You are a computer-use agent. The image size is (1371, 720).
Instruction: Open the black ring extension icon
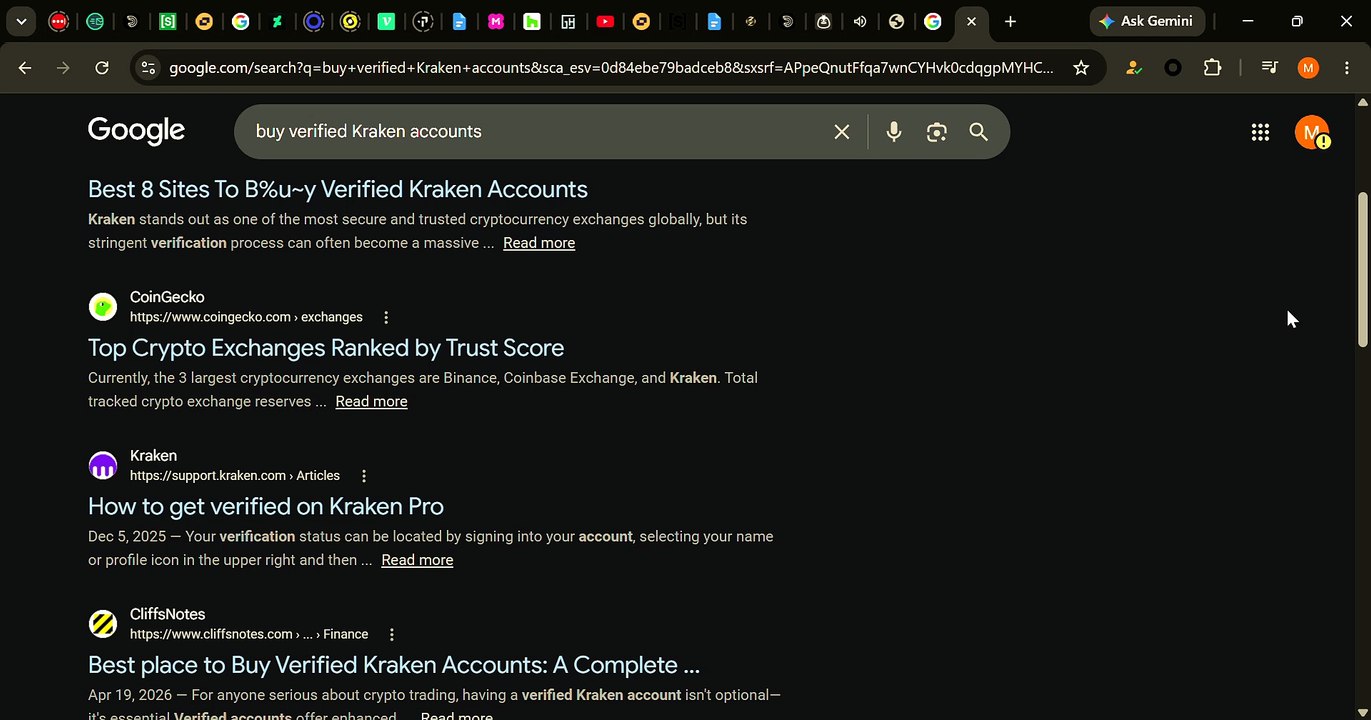coord(1173,68)
